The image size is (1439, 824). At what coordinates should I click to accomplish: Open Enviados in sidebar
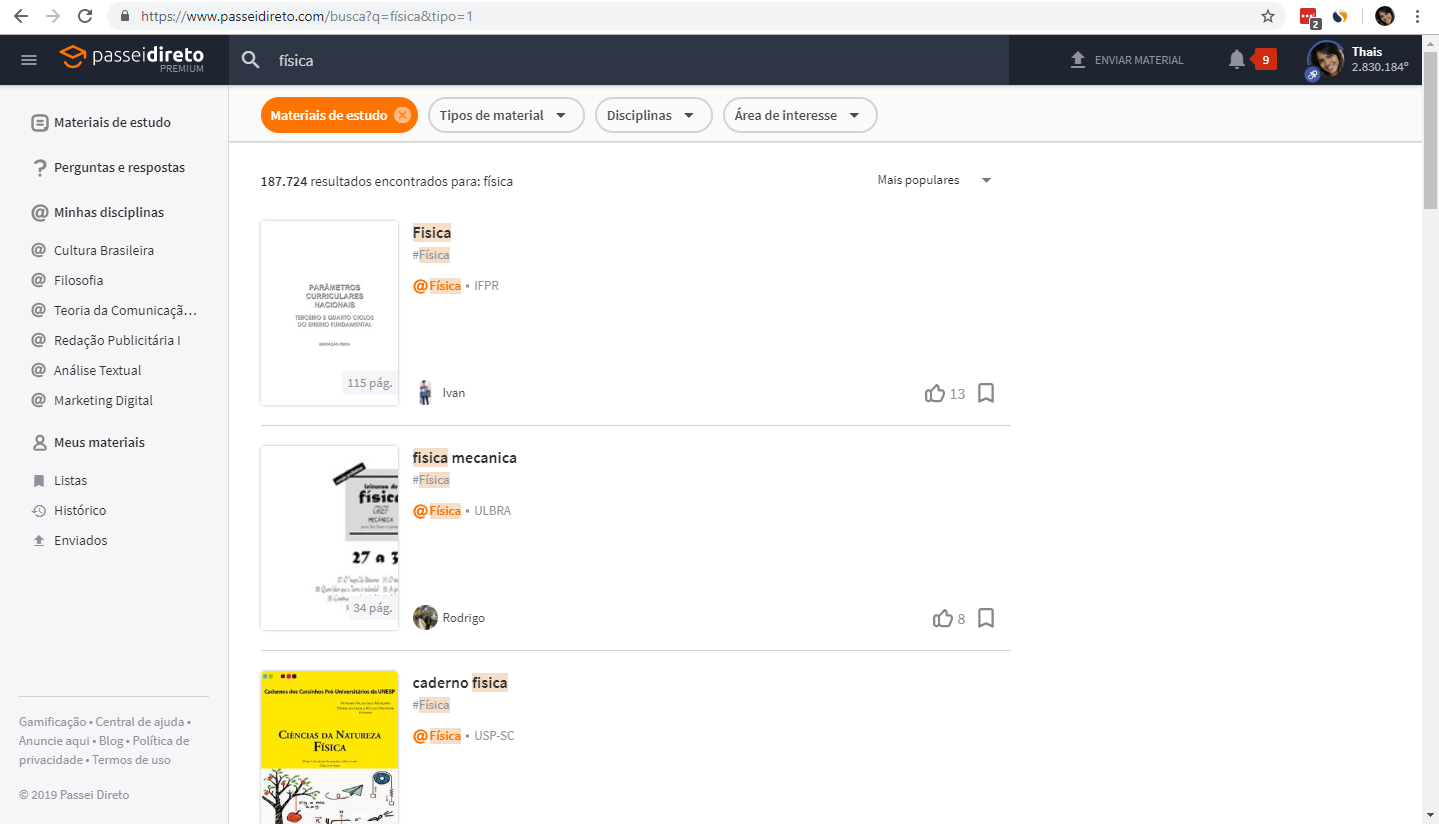click(80, 541)
